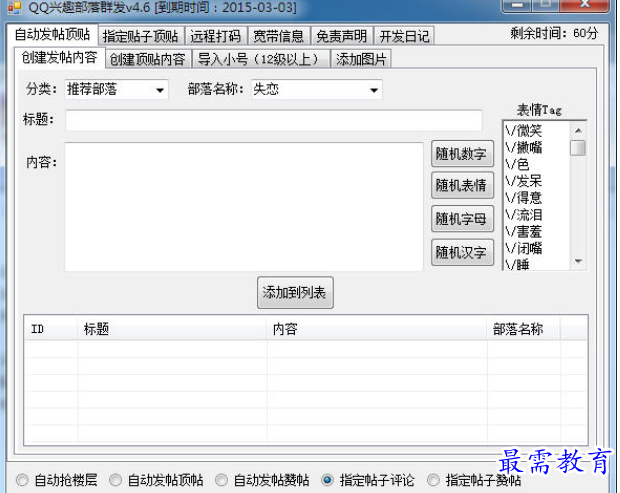Select the 创建顶贴内容 sub-tab
Screen dimensions: 620x493
(148, 59)
